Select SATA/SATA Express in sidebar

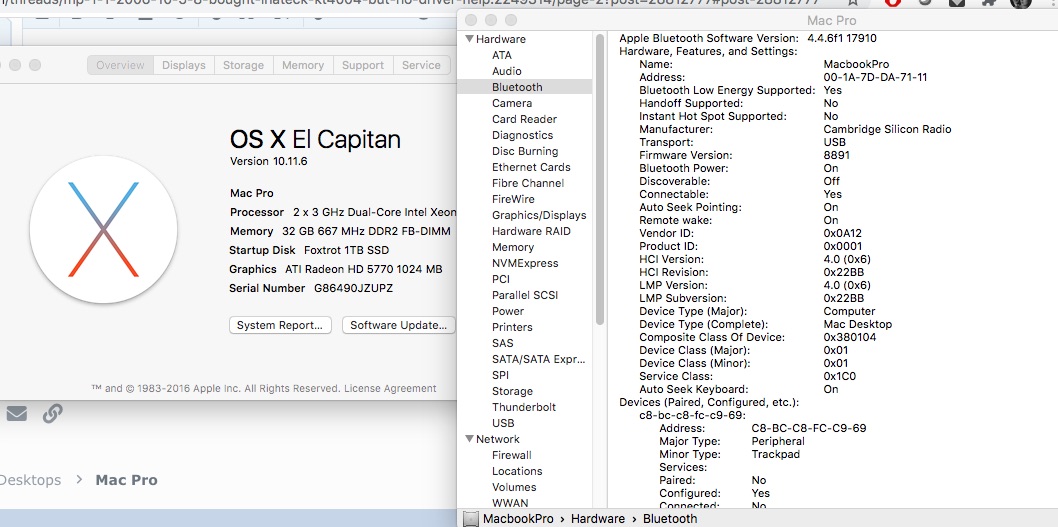[x=538, y=359]
